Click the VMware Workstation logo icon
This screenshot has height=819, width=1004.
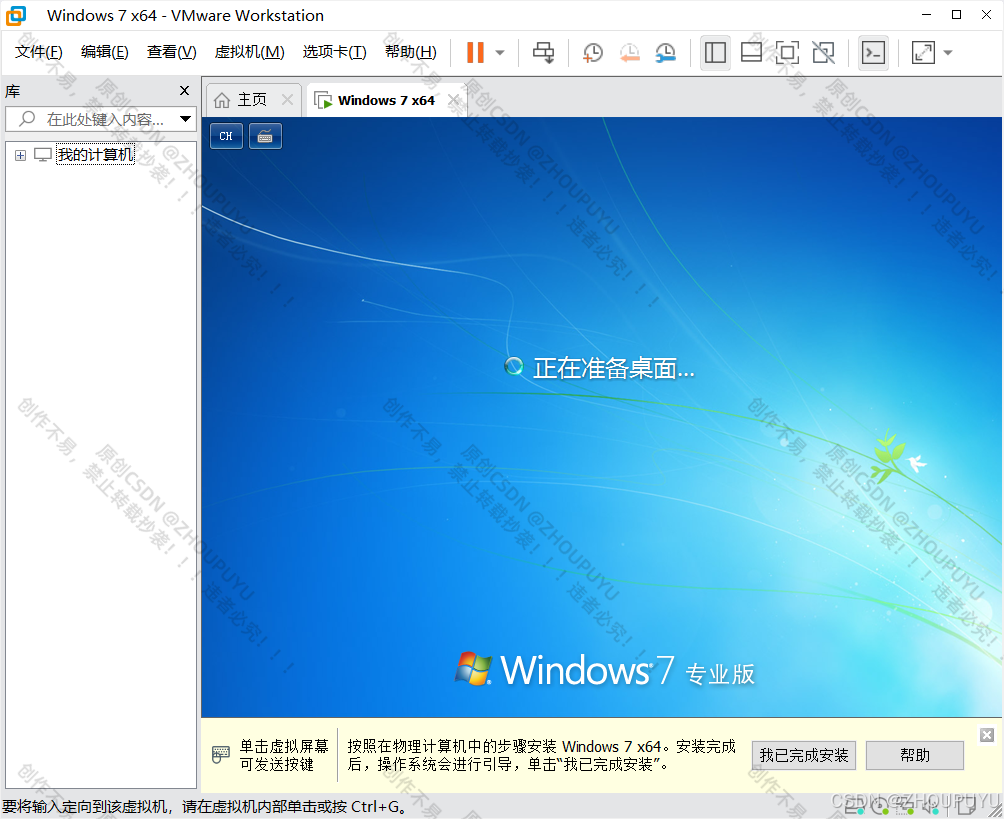pos(16,15)
